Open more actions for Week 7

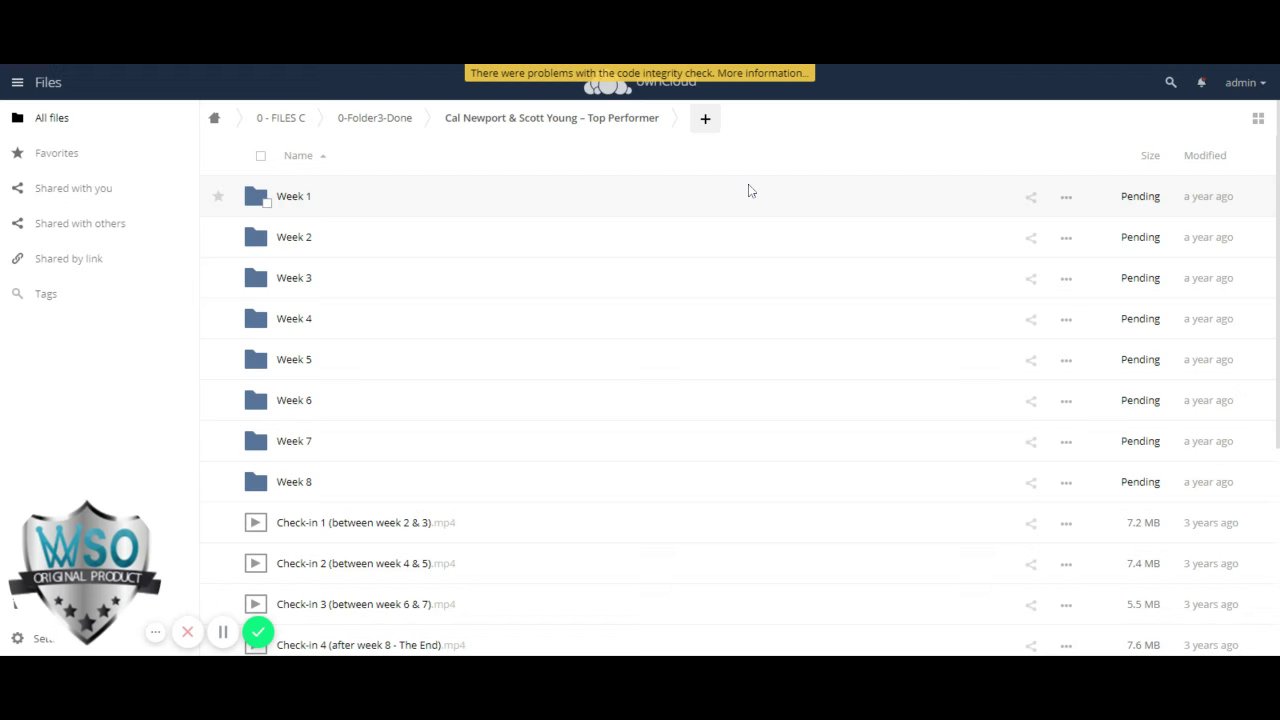pos(1066,442)
